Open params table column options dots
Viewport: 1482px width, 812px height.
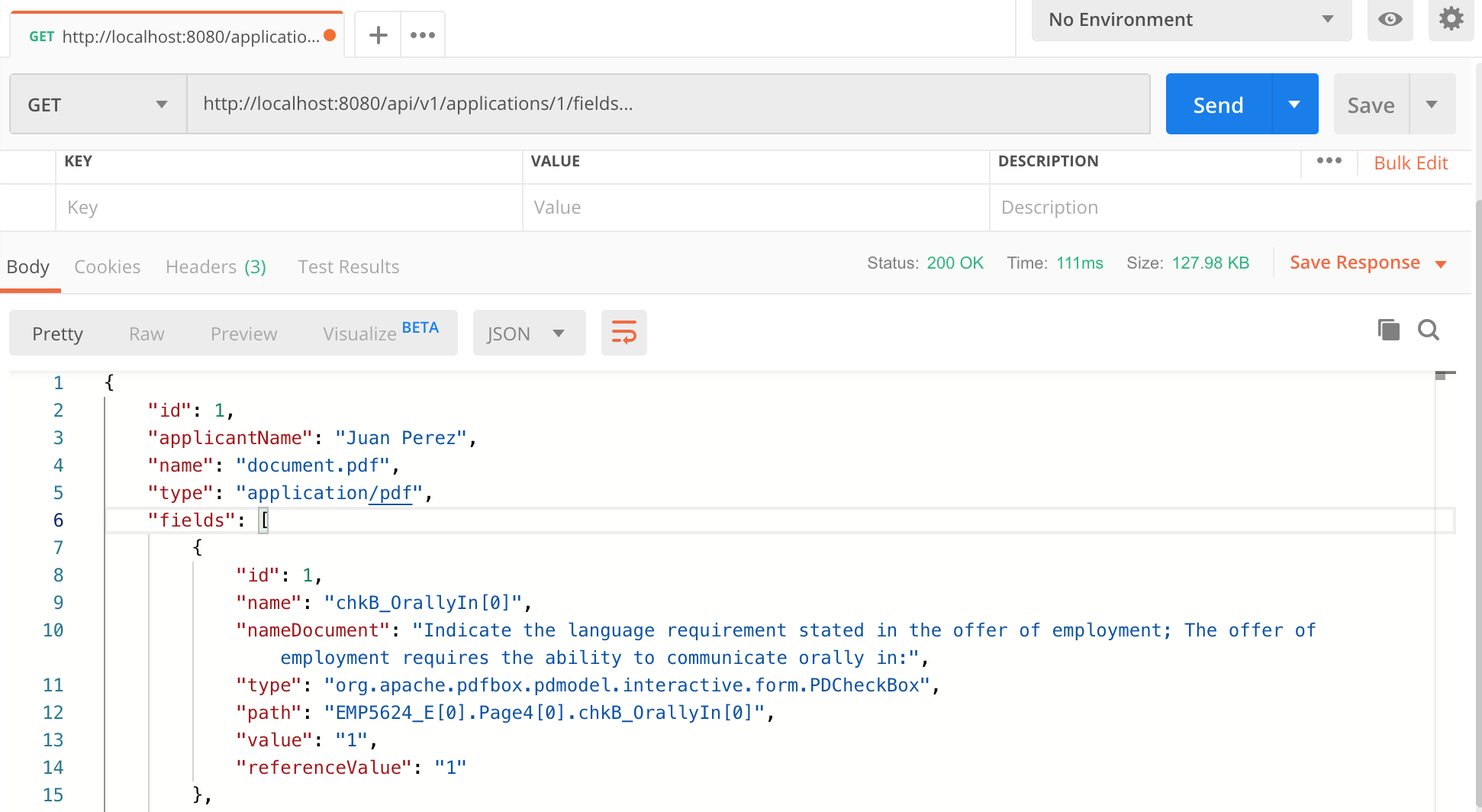tap(1329, 160)
